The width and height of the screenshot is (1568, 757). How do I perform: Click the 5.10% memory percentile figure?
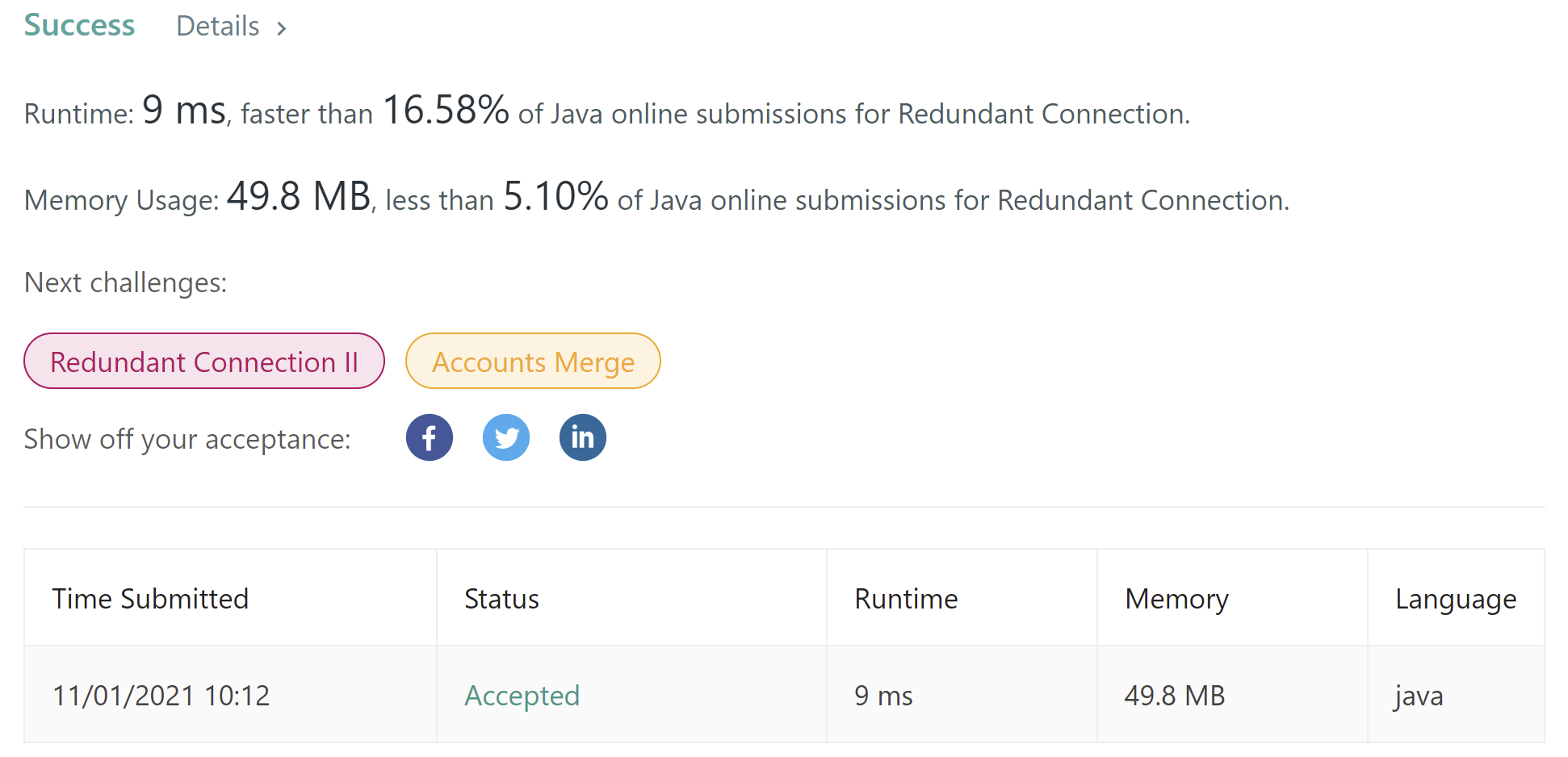coord(556,196)
